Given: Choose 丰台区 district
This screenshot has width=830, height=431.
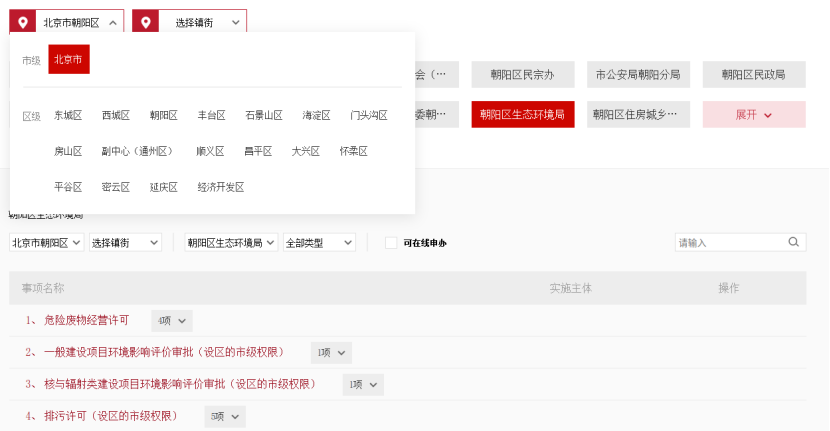Looking at the screenshot, I should 211,115.
